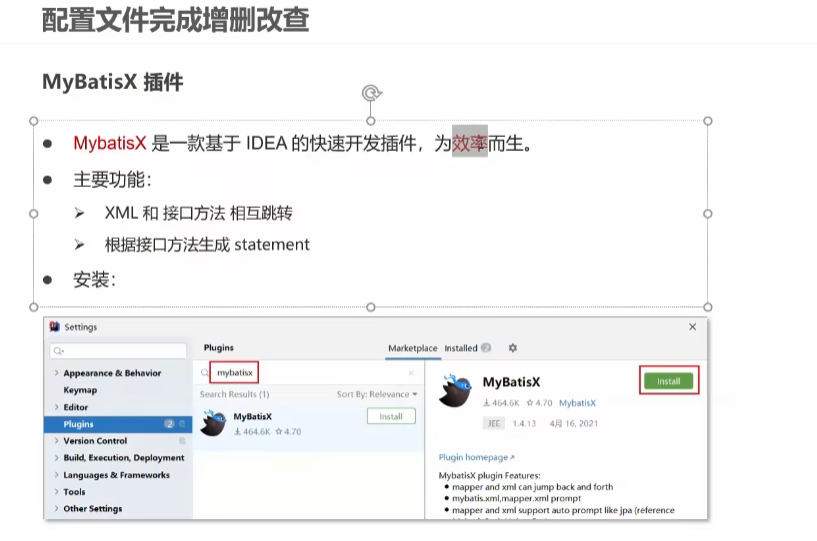Click the MyBatisX heading in the details pane
Screen dimensions: 817x541
(x=511, y=382)
